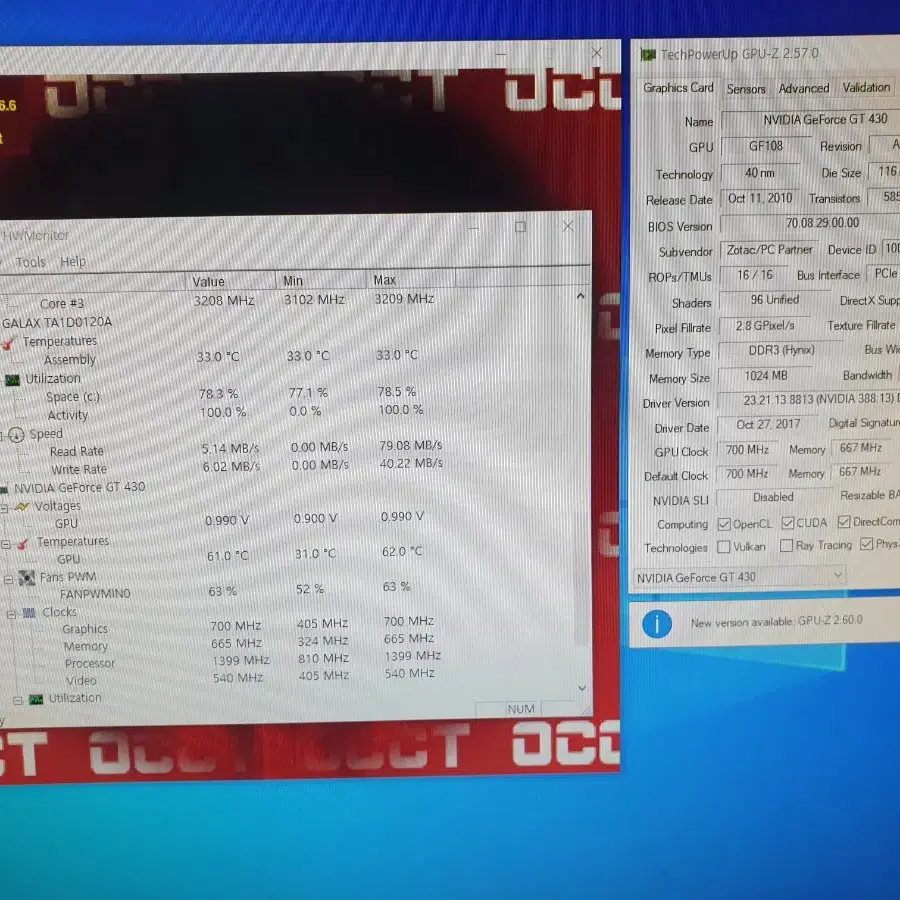This screenshot has height=900, width=900.
Task: Click the Fans PWM fan icon
Action: [26, 577]
